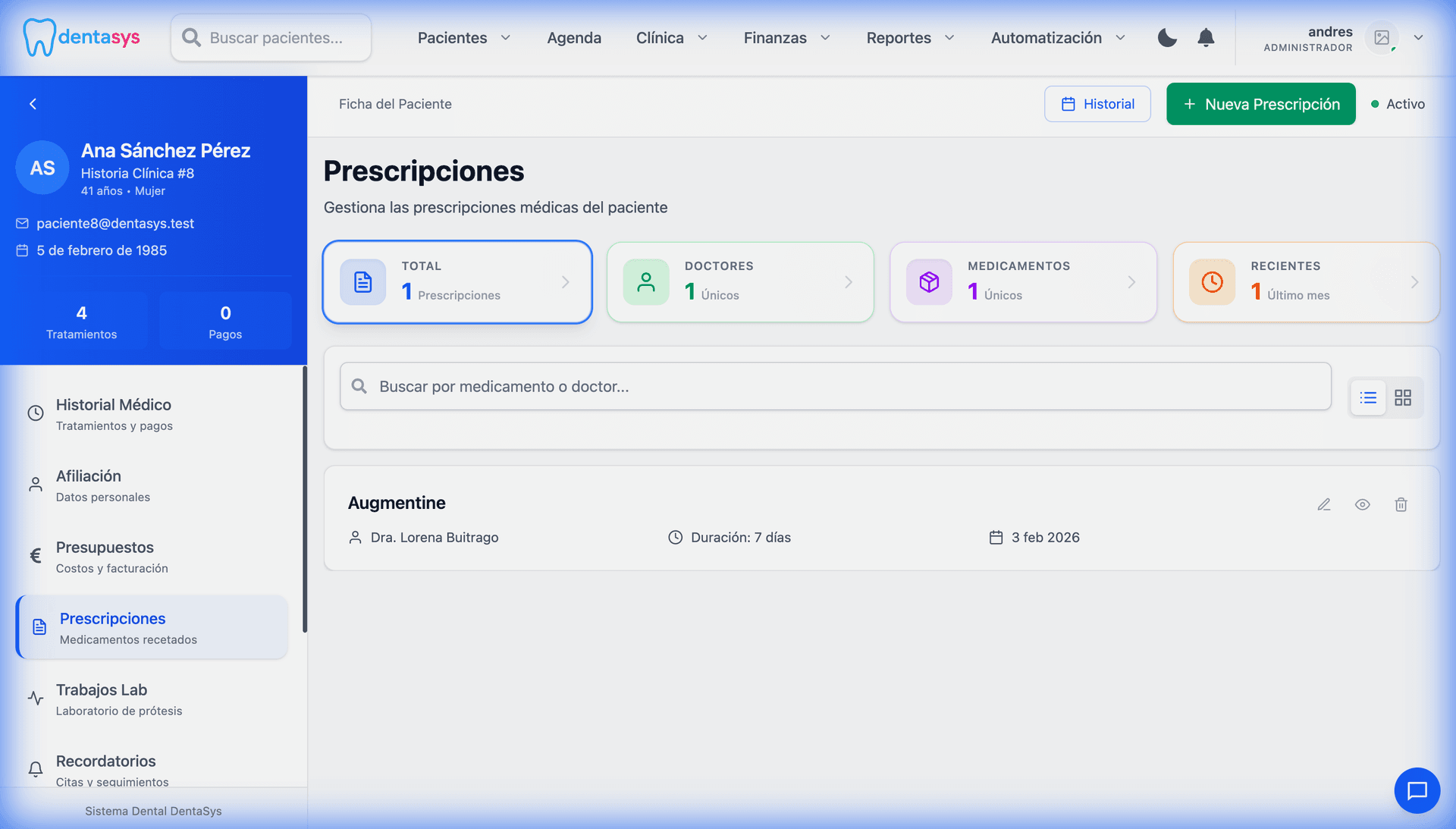The image size is (1456, 829).
Task: Open dark mode with the moon icon
Action: pyautogui.click(x=1167, y=37)
